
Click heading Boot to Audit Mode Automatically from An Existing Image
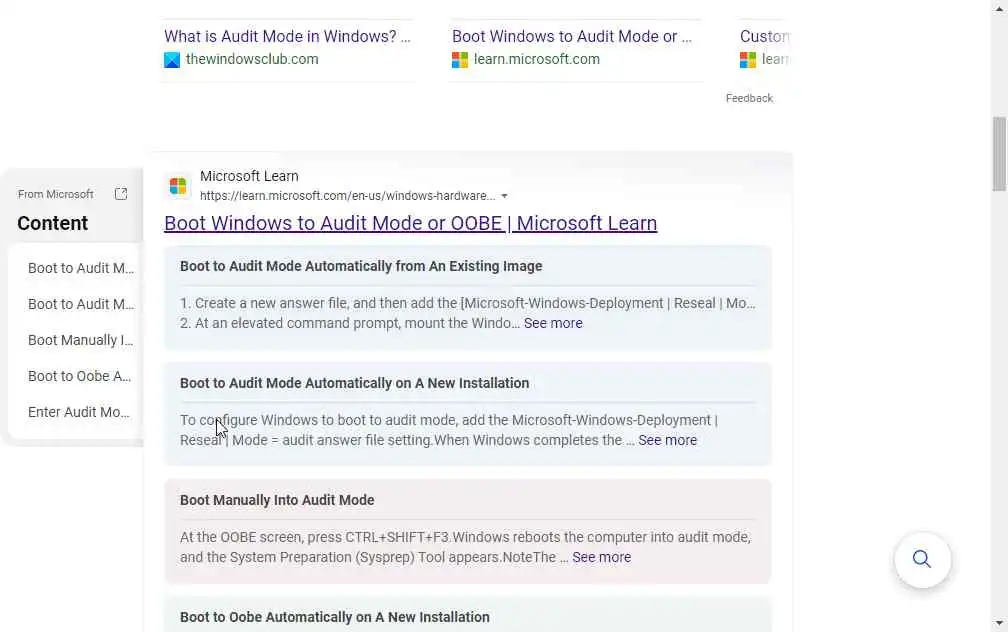tap(361, 266)
